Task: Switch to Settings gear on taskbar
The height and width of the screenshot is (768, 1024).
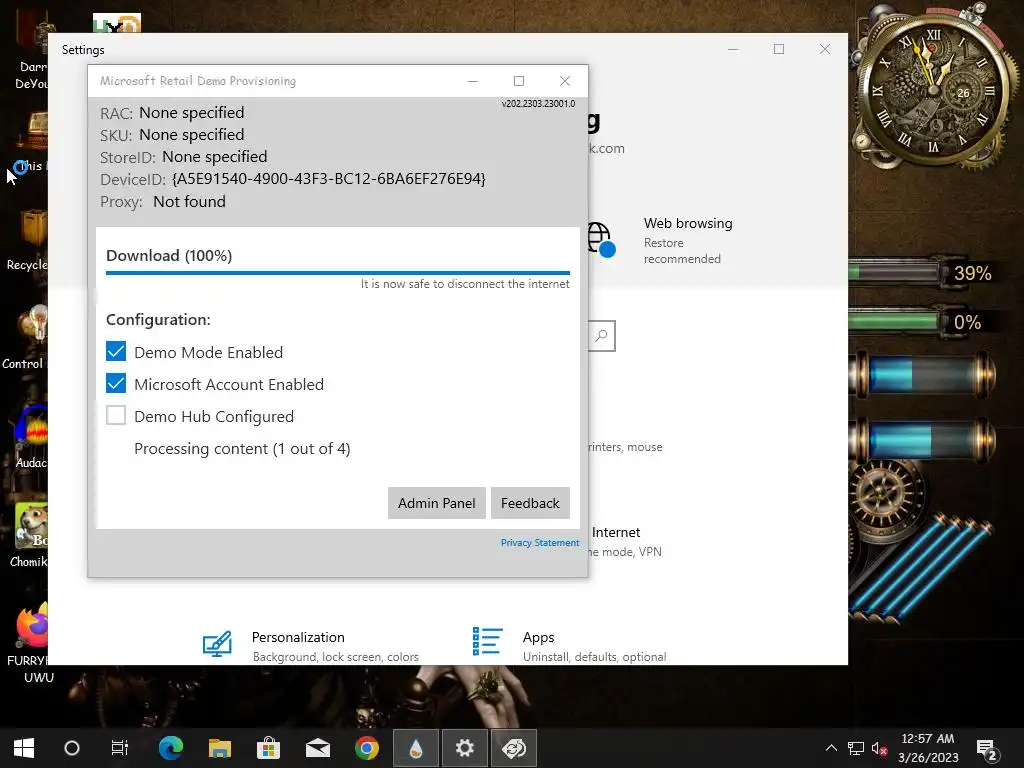Action: 464,748
